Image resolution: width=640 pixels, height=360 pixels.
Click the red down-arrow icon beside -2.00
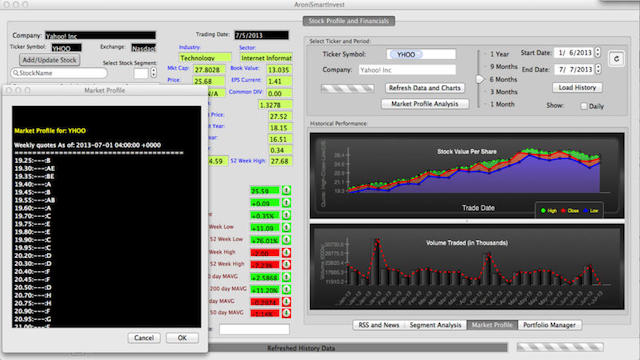coord(287,253)
